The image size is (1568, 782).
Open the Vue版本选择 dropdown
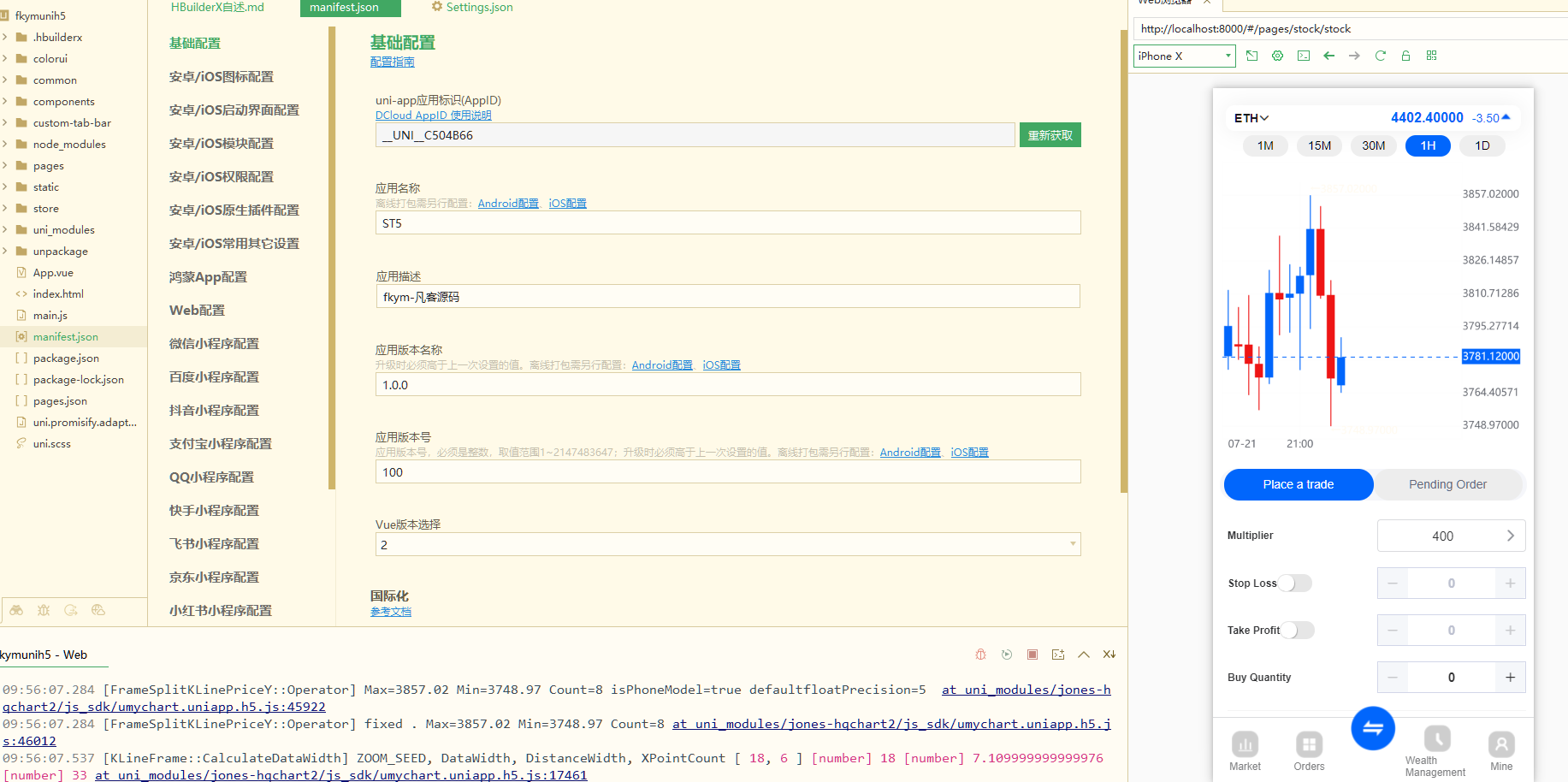(x=1072, y=544)
